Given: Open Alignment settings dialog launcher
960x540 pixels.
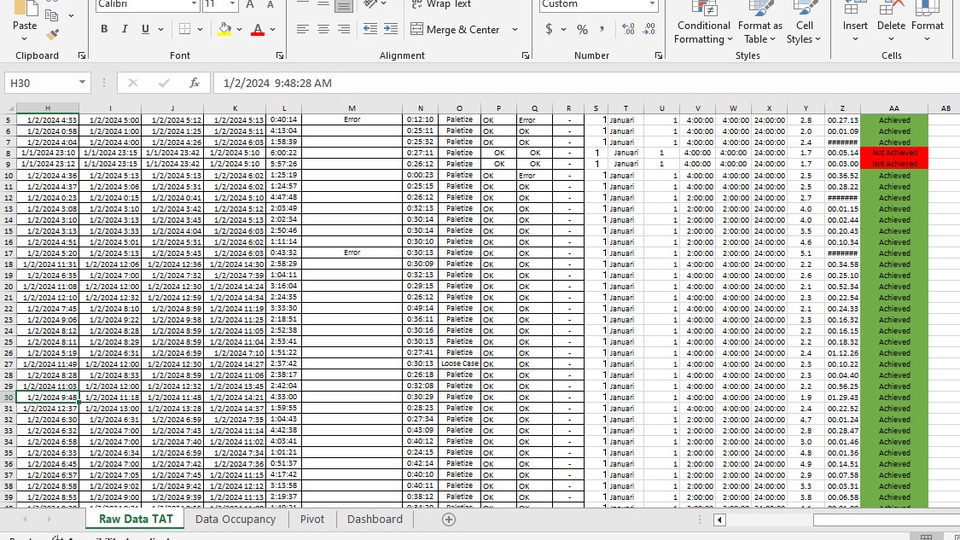Looking at the screenshot, I should click(525, 56).
